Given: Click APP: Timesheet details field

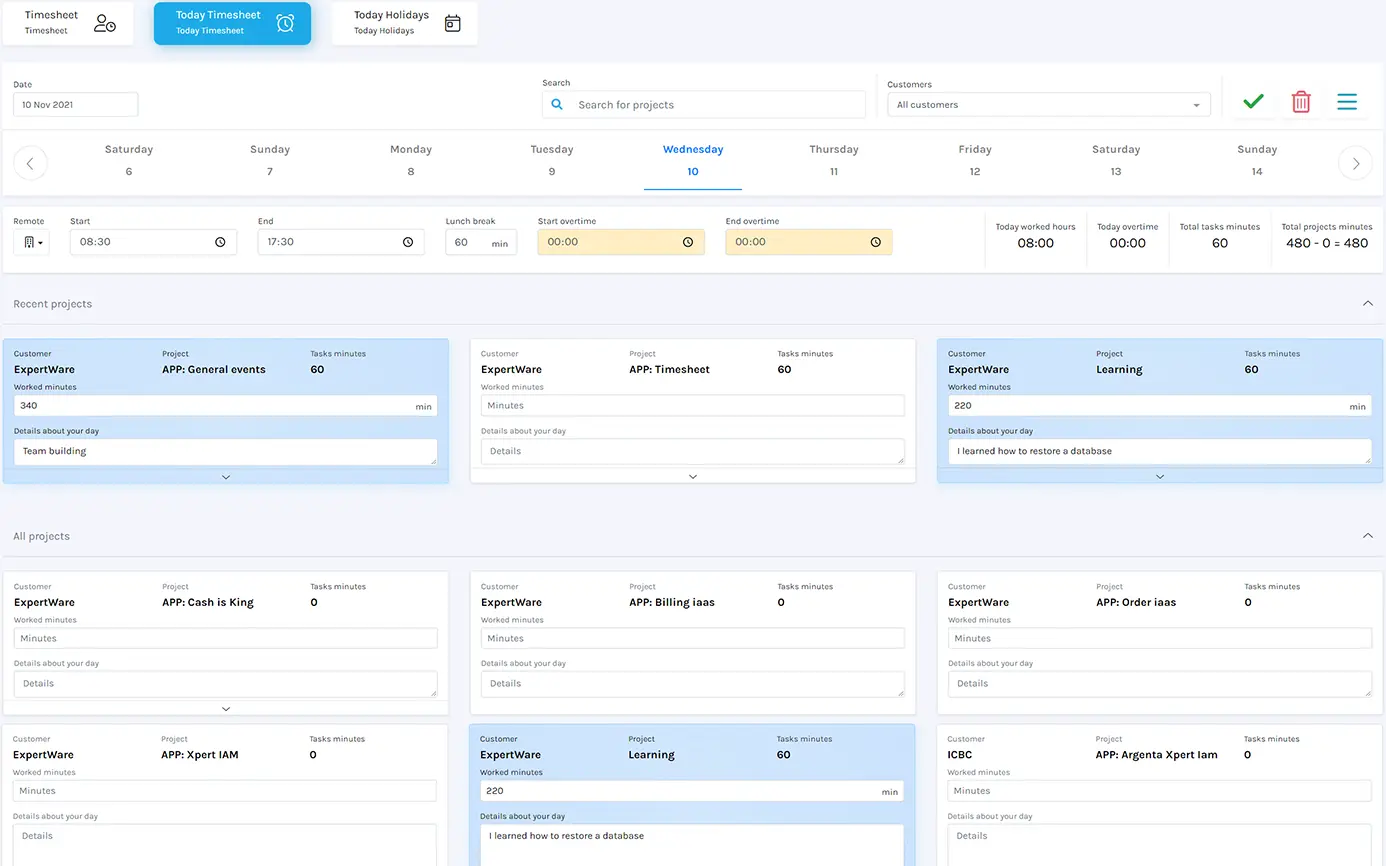Looking at the screenshot, I should [x=693, y=452].
